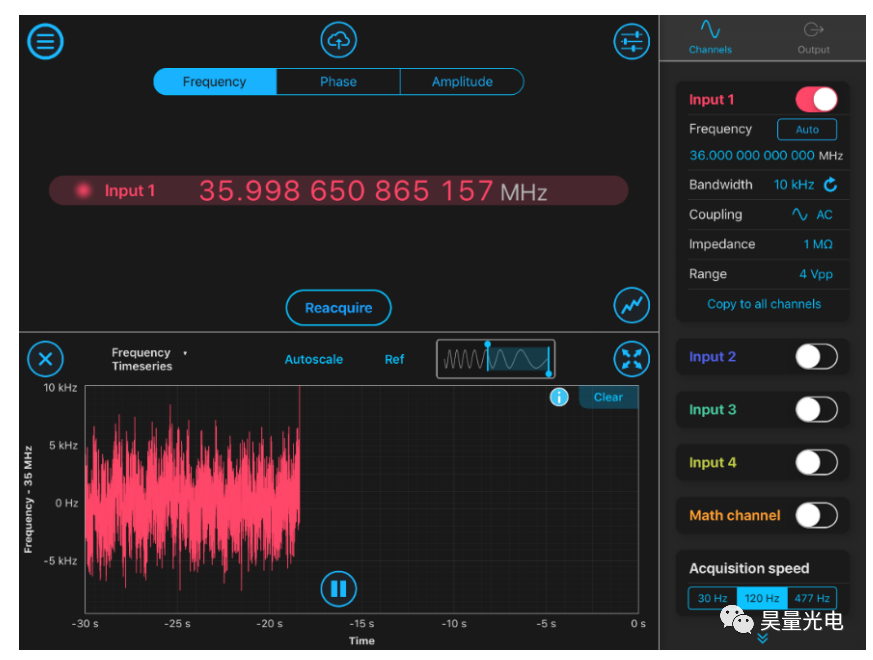This screenshot has height=660, width=873.
Task: Enable the Math channel switch
Action: pyautogui.click(x=816, y=515)
